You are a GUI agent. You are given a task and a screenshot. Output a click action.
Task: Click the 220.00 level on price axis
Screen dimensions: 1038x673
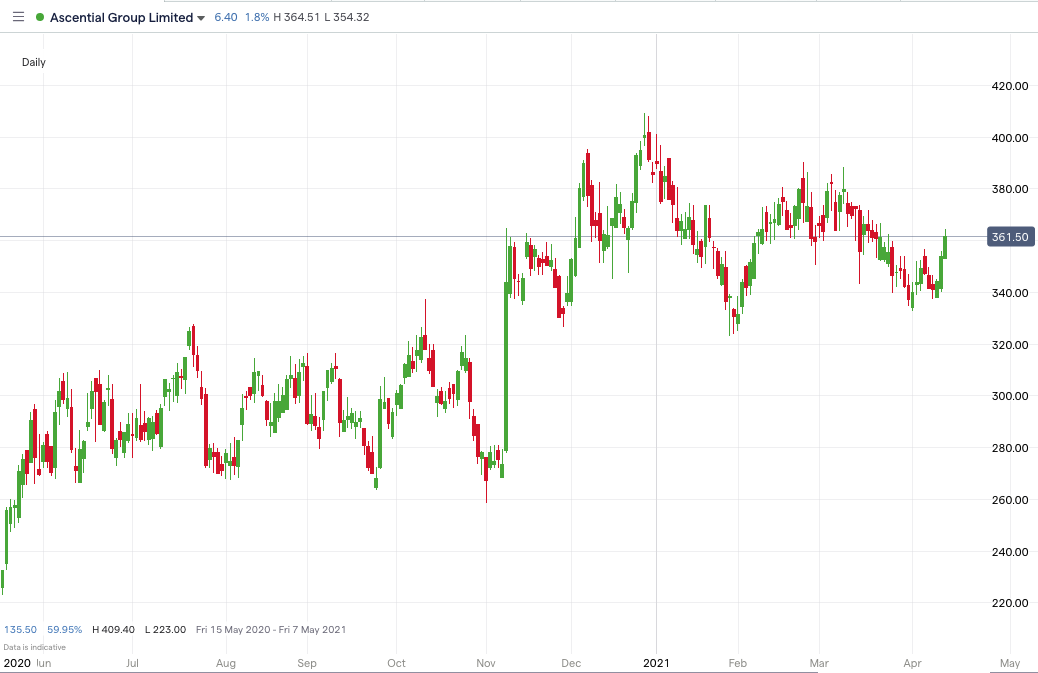(1008, 603)
